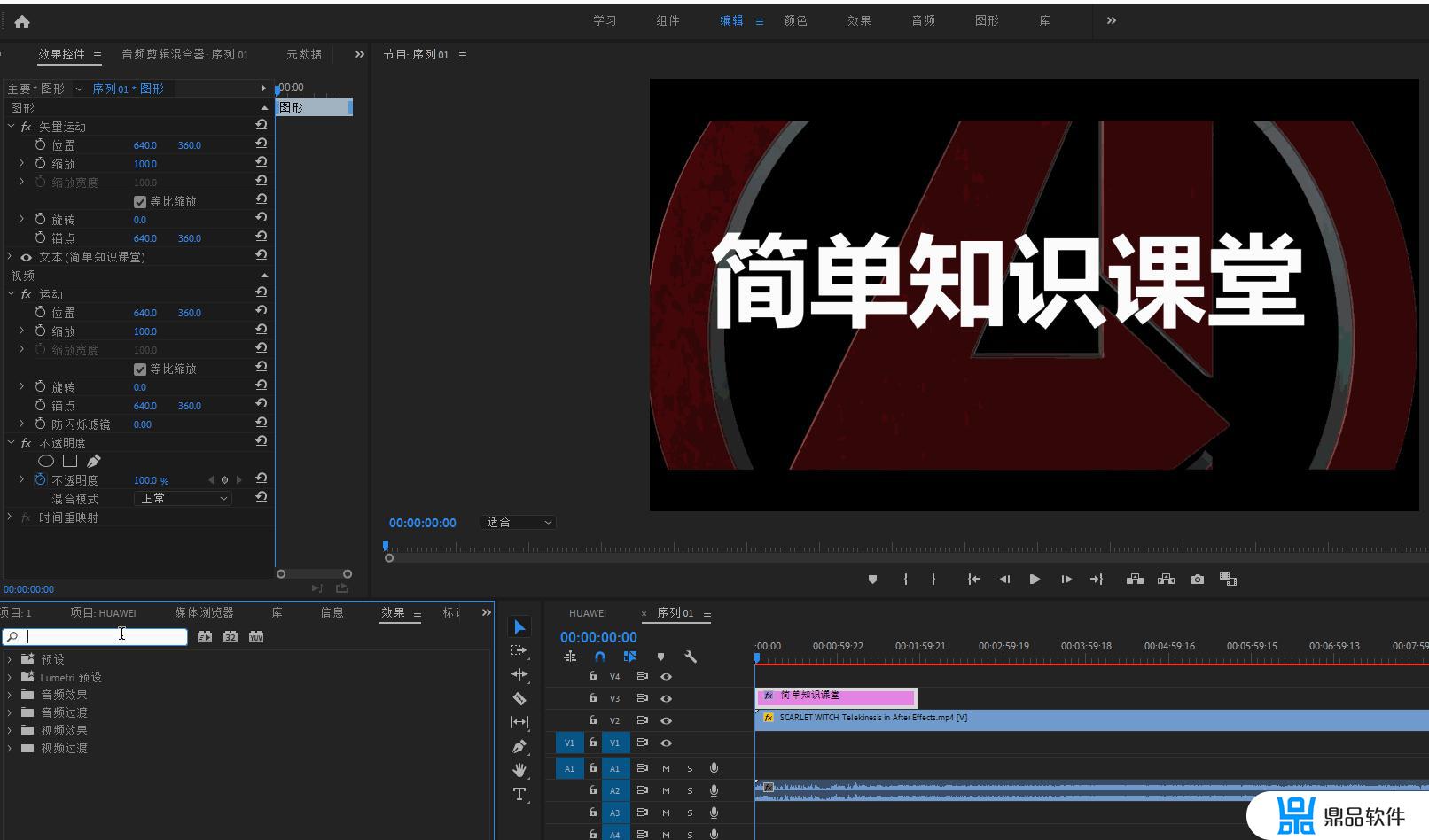1429x840 pixels.
Task: Create ellipse opacity mask
Action: pos(46,461)
